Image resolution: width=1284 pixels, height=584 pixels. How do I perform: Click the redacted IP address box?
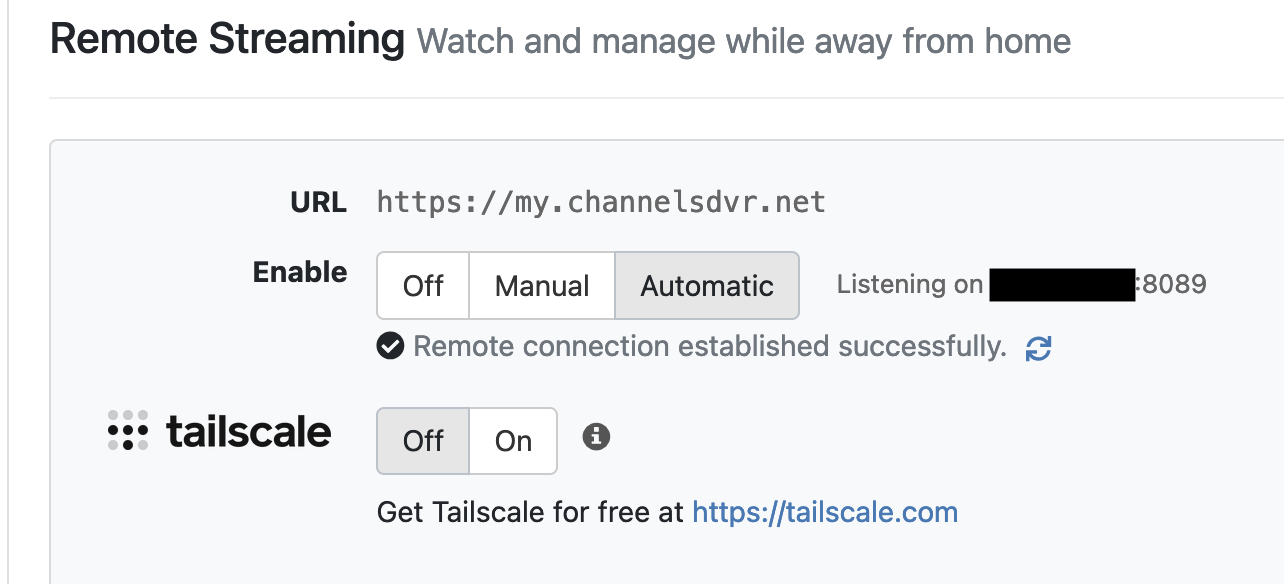[1062, 285]
